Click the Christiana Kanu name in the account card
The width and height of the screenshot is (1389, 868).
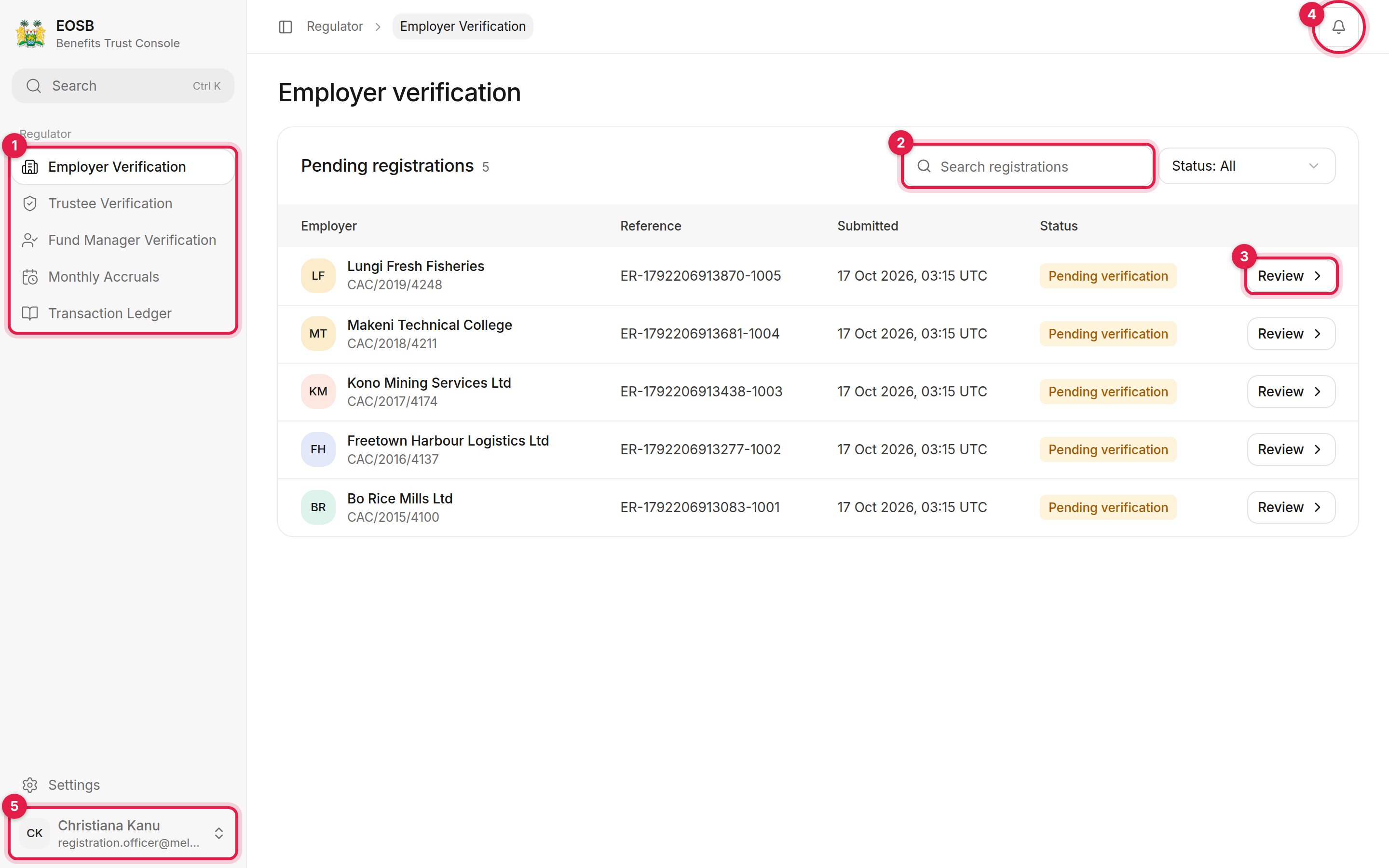(x=109, y=826)
